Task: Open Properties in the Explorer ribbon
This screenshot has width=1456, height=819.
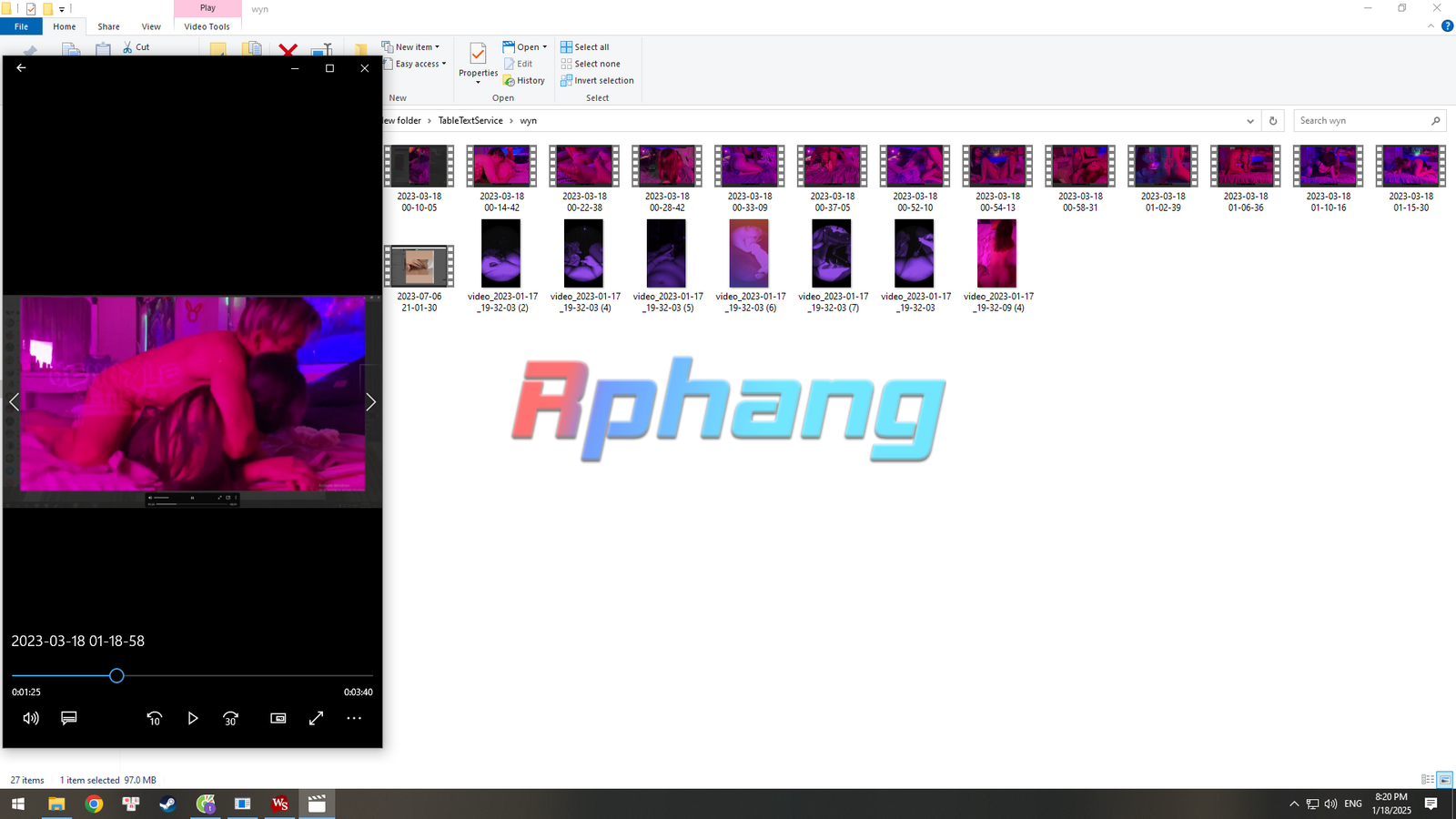Action: coord(478,62)
